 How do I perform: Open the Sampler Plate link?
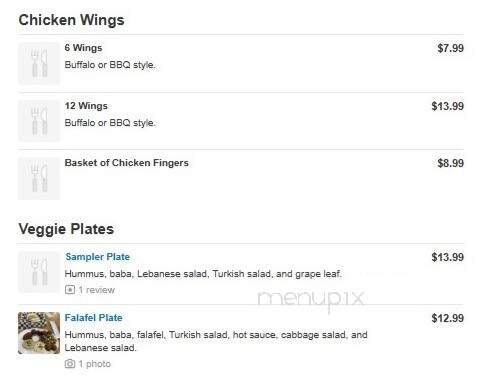click(98, 257)
